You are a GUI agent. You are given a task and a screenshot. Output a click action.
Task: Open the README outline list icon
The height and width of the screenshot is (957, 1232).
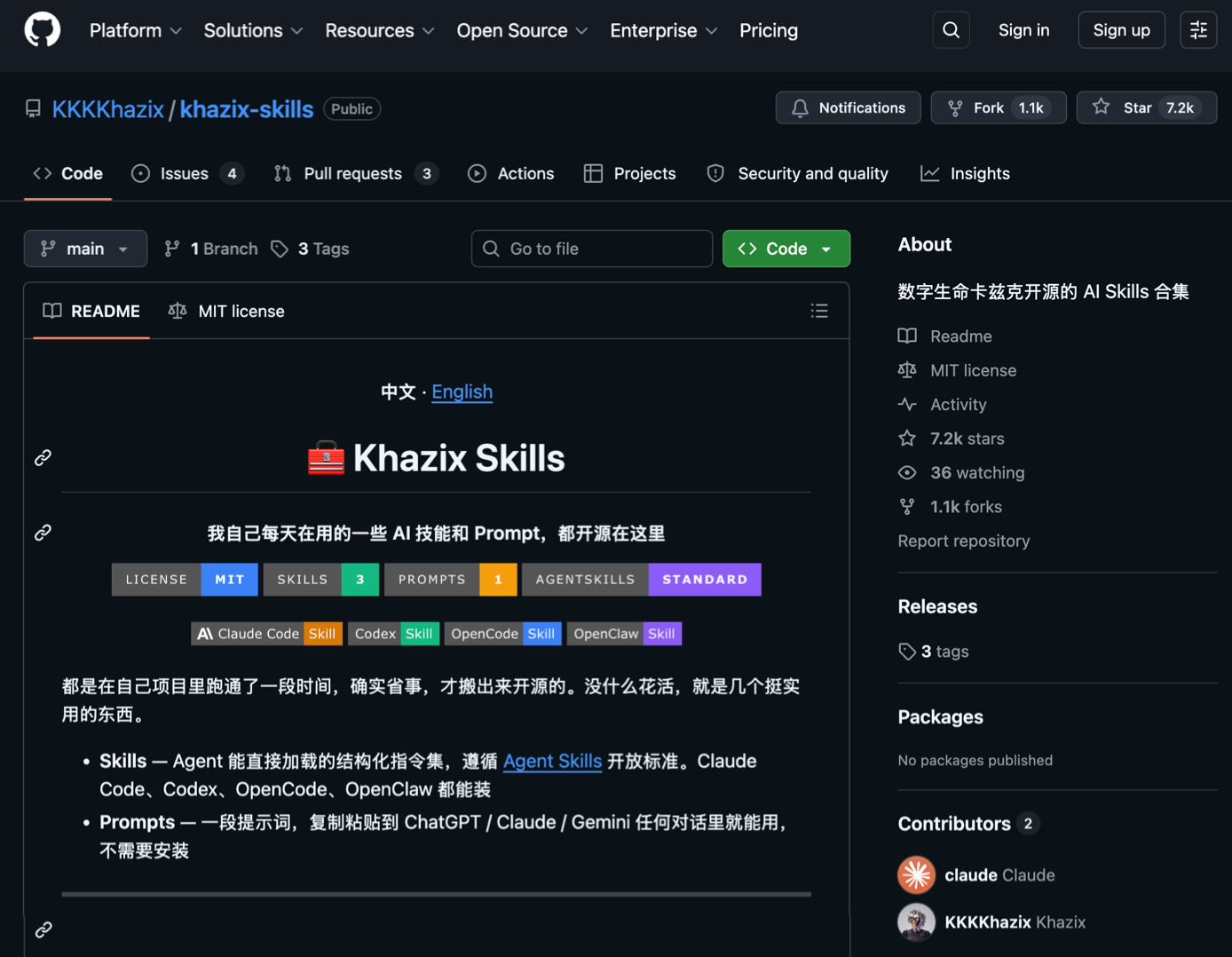[x=819, y=311]
